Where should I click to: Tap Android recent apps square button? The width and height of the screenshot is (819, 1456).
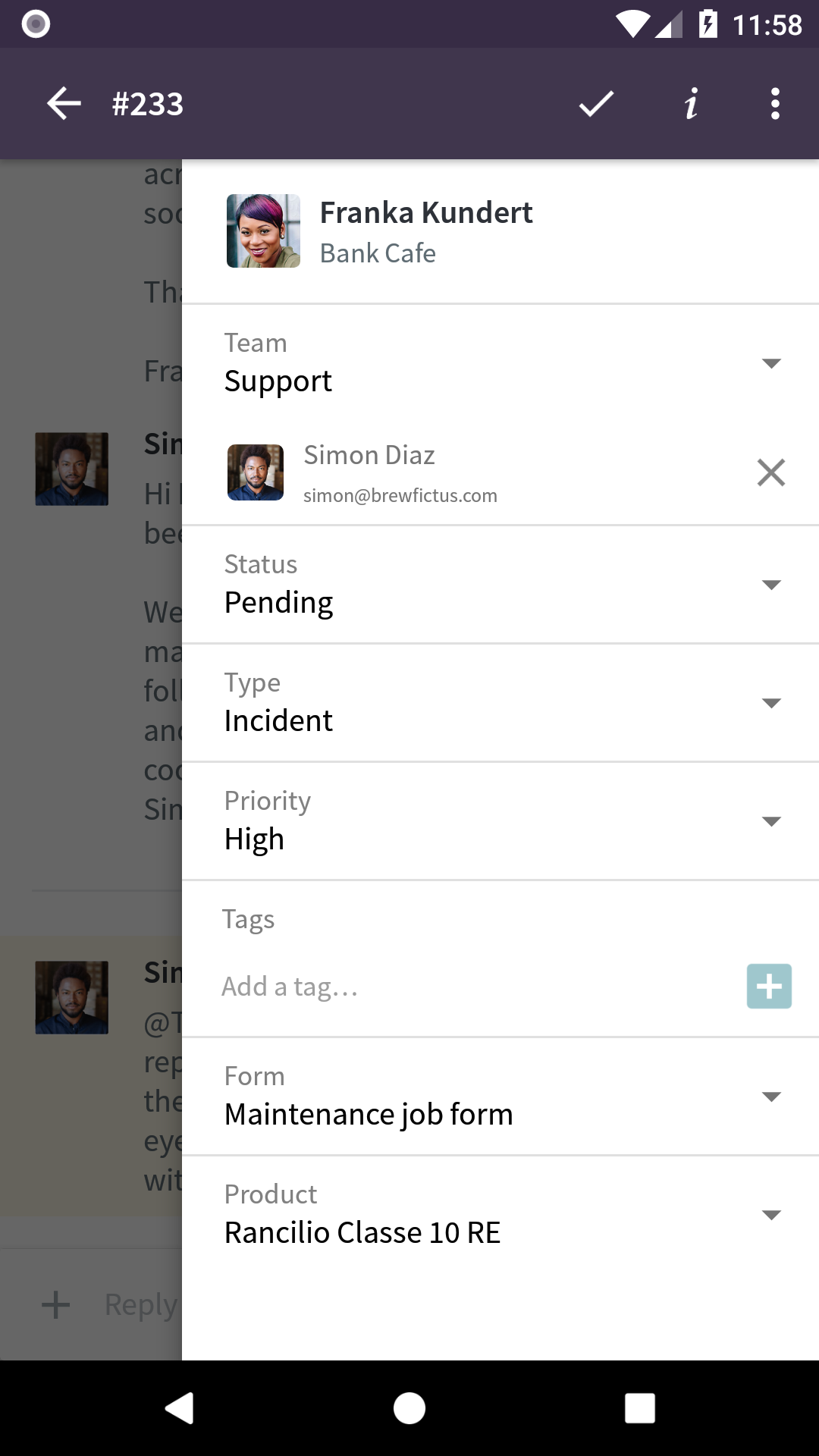(x=639, y=1408)
